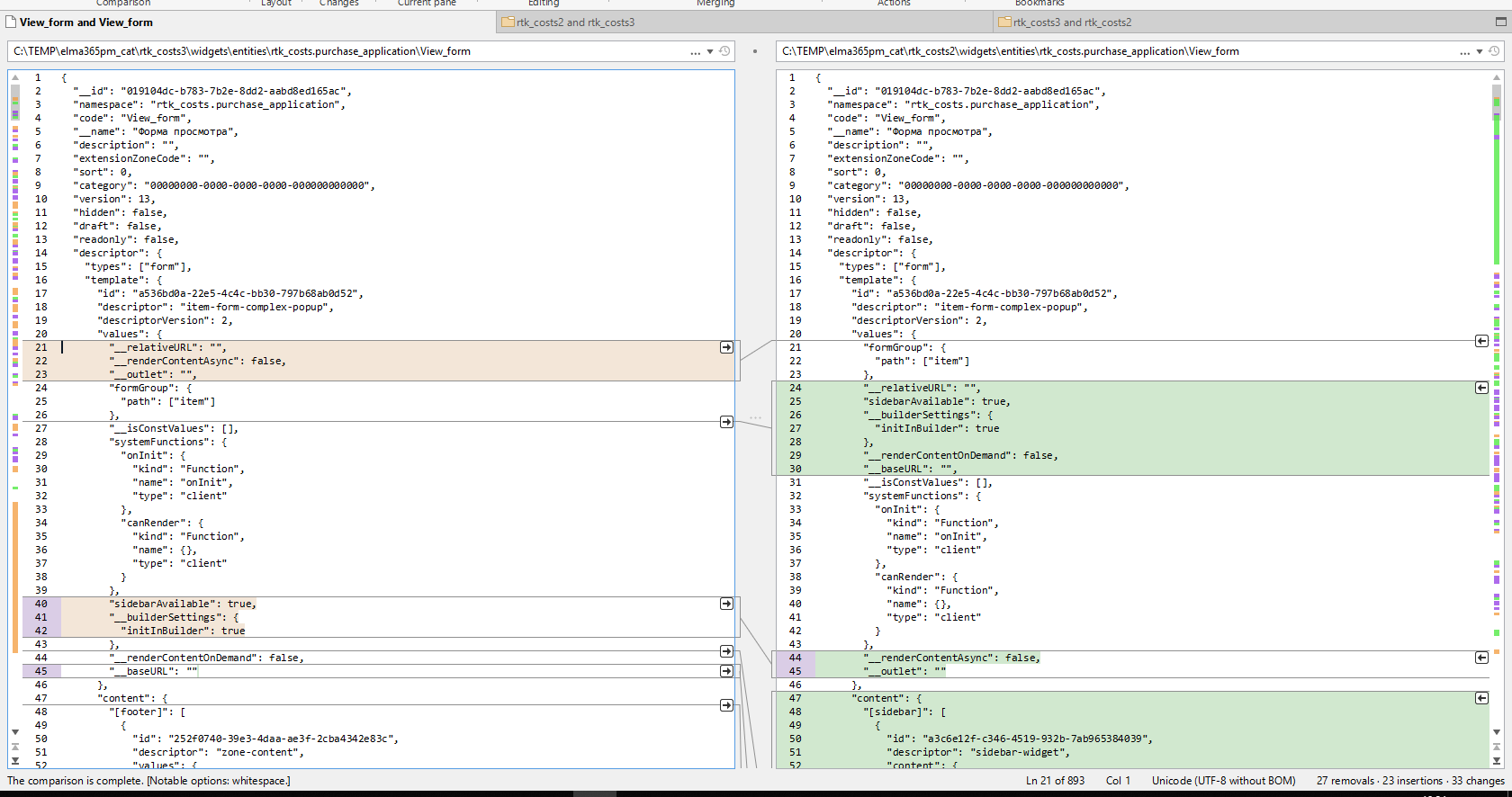The height and width of the screenshot is (797, 1512).
Task: Click right line "[sidebar]": [
Action: [904, 712]
